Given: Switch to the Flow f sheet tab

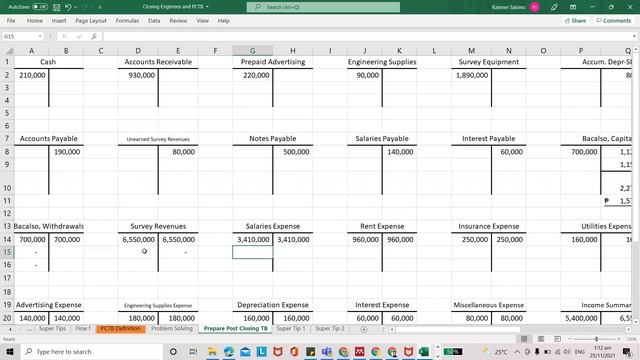Looking at the screenshot, I should pyautogui.click(x=82, y=328).
